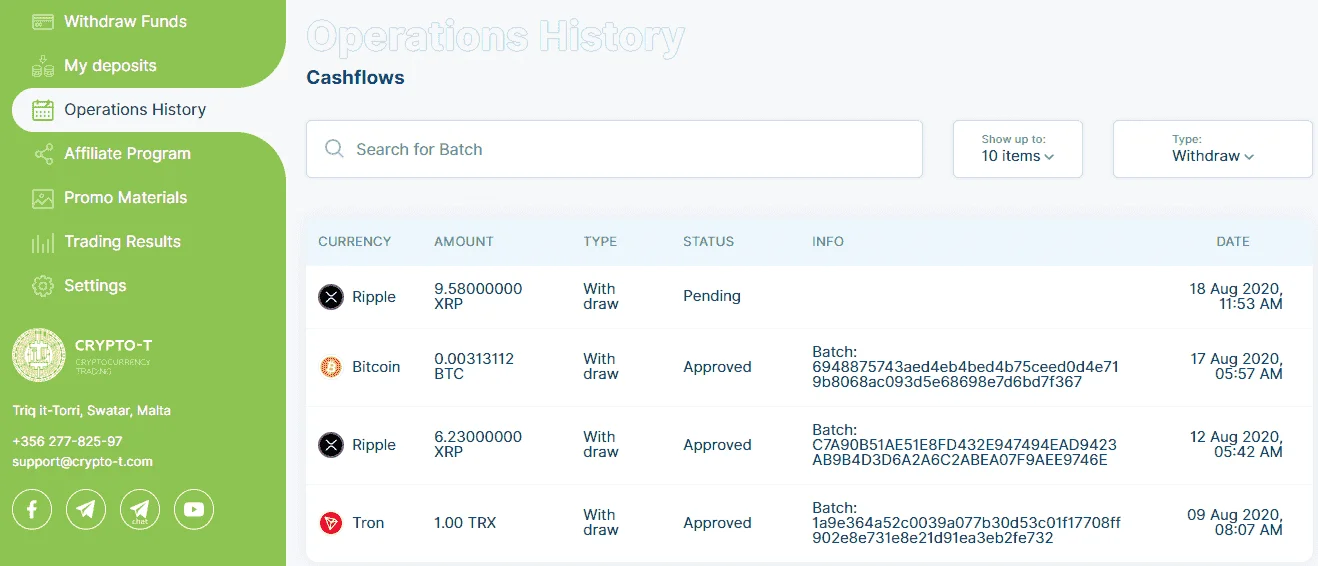The width and height of the screenshot is (1318, 566).
Task: Click the search magnifier icon
Action: 335,149
